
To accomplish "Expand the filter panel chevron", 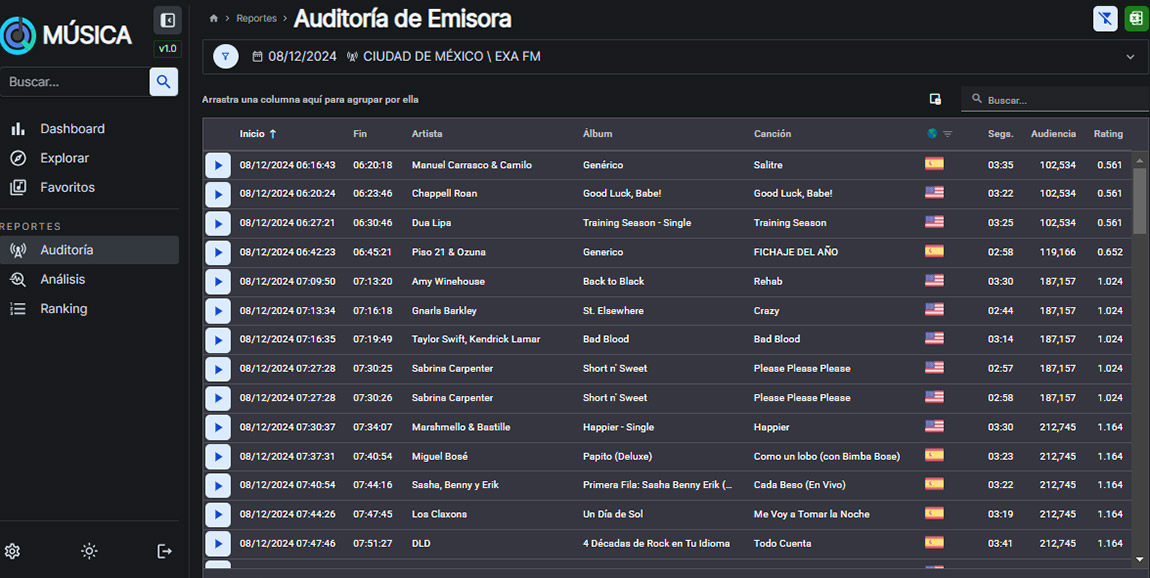I will click(x=1130, y=56).
